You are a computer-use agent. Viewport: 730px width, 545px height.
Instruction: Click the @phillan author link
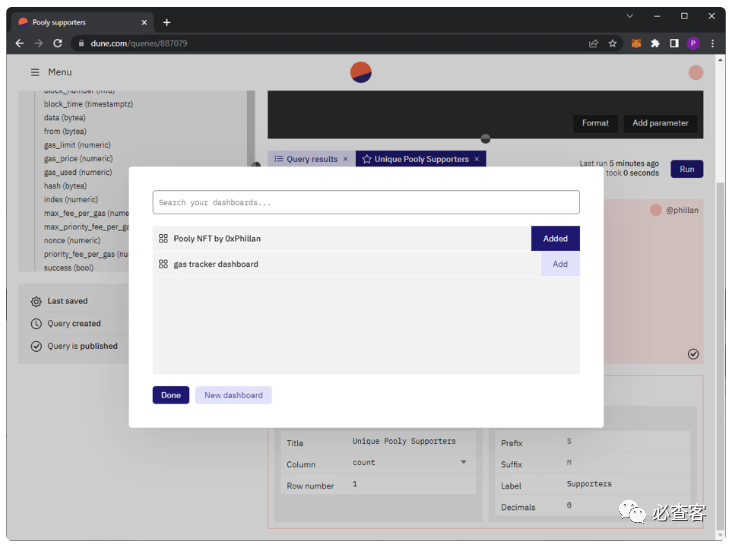pos(682,210)
